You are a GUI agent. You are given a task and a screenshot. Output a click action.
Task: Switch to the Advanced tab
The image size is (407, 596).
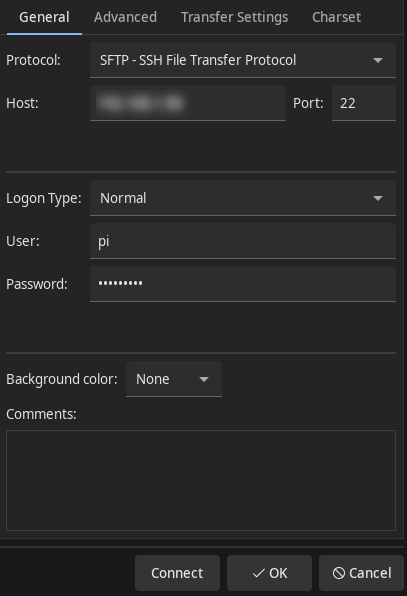click(x=125, y=17)
